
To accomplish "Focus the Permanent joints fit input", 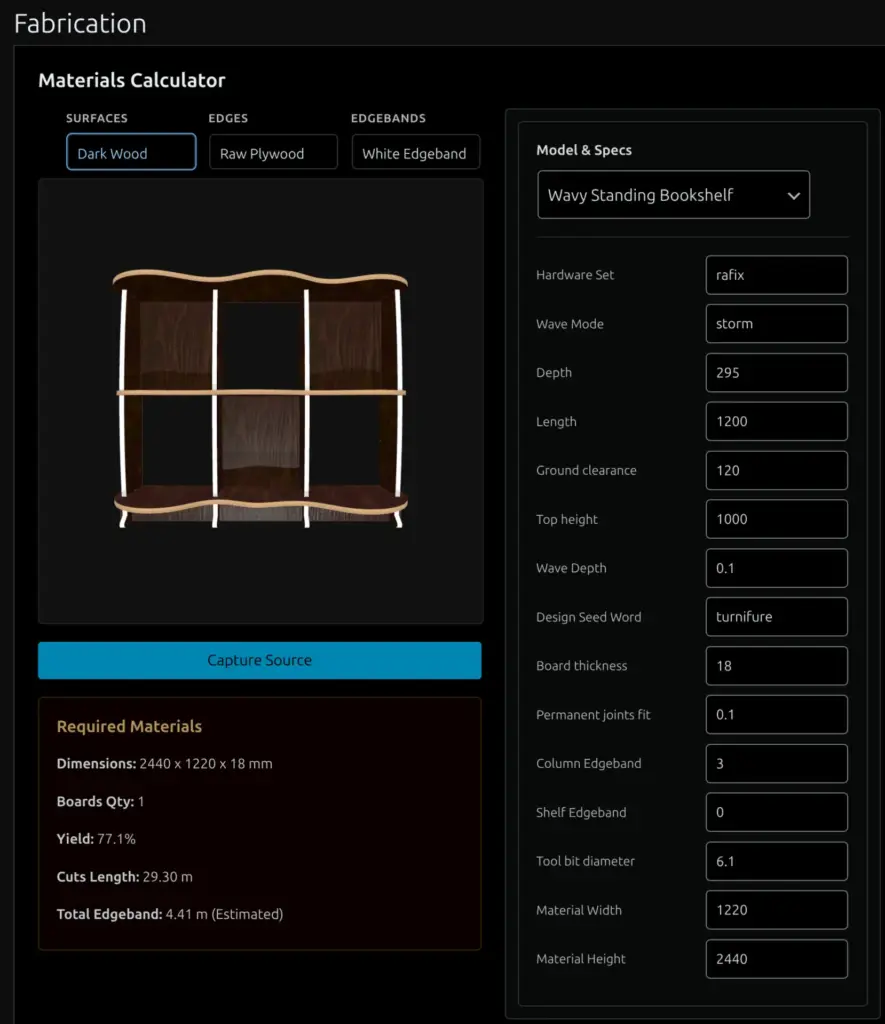I will point(777,714).
